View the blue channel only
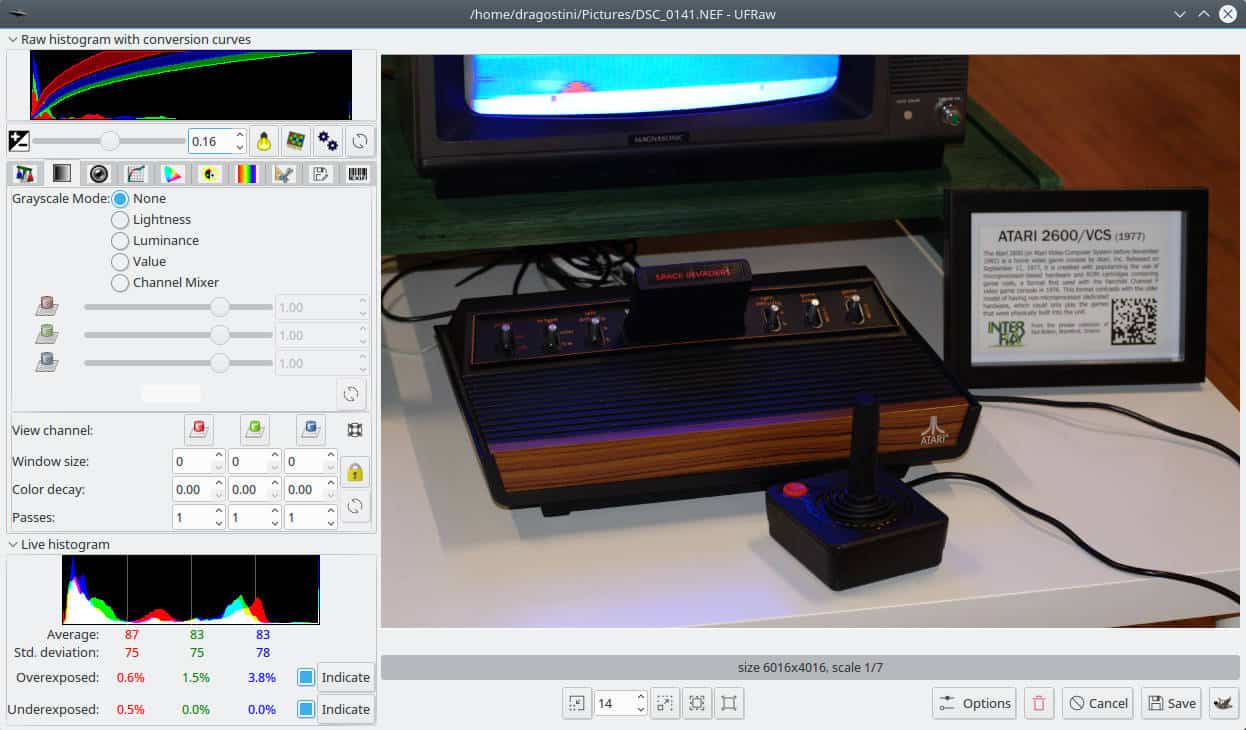This screenshot has height=730, width=1246. coord(311,430)
